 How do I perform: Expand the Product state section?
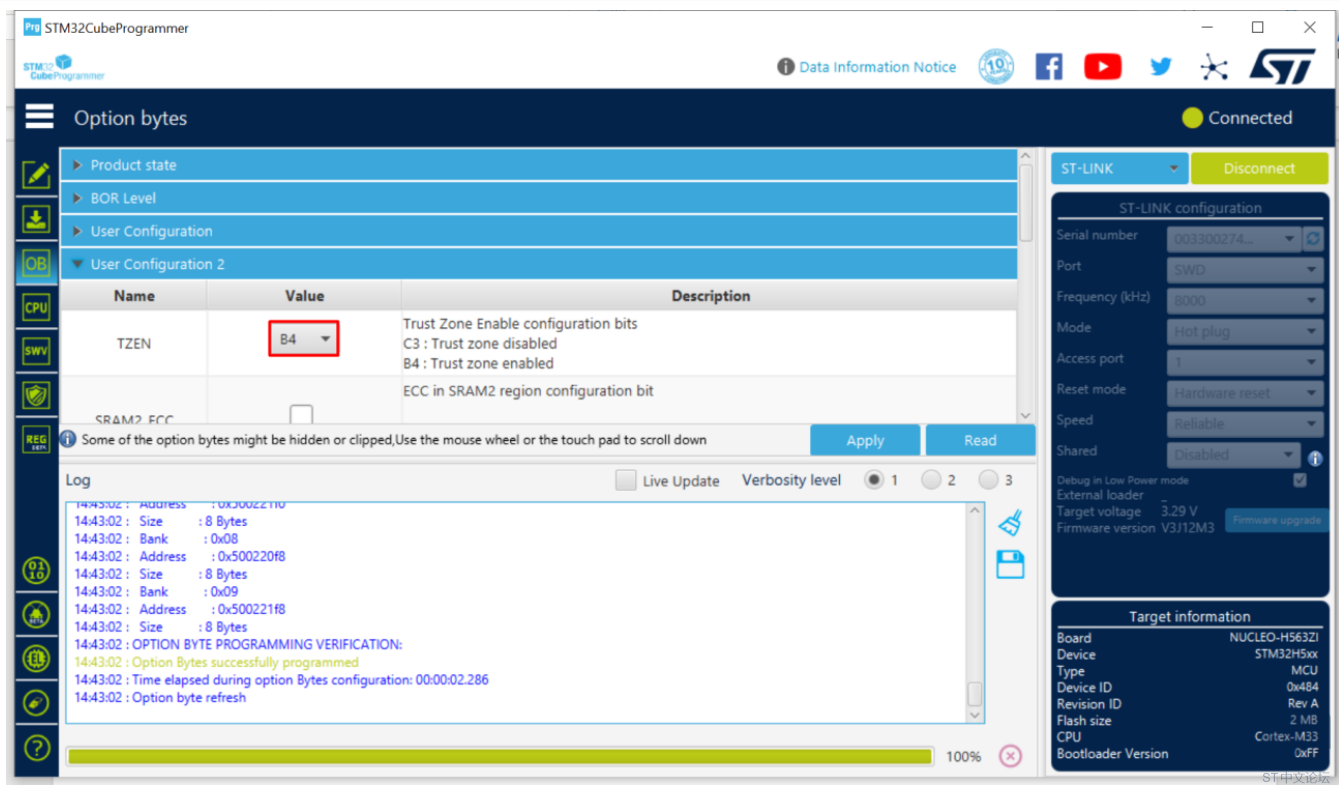(x=538, y=165)
